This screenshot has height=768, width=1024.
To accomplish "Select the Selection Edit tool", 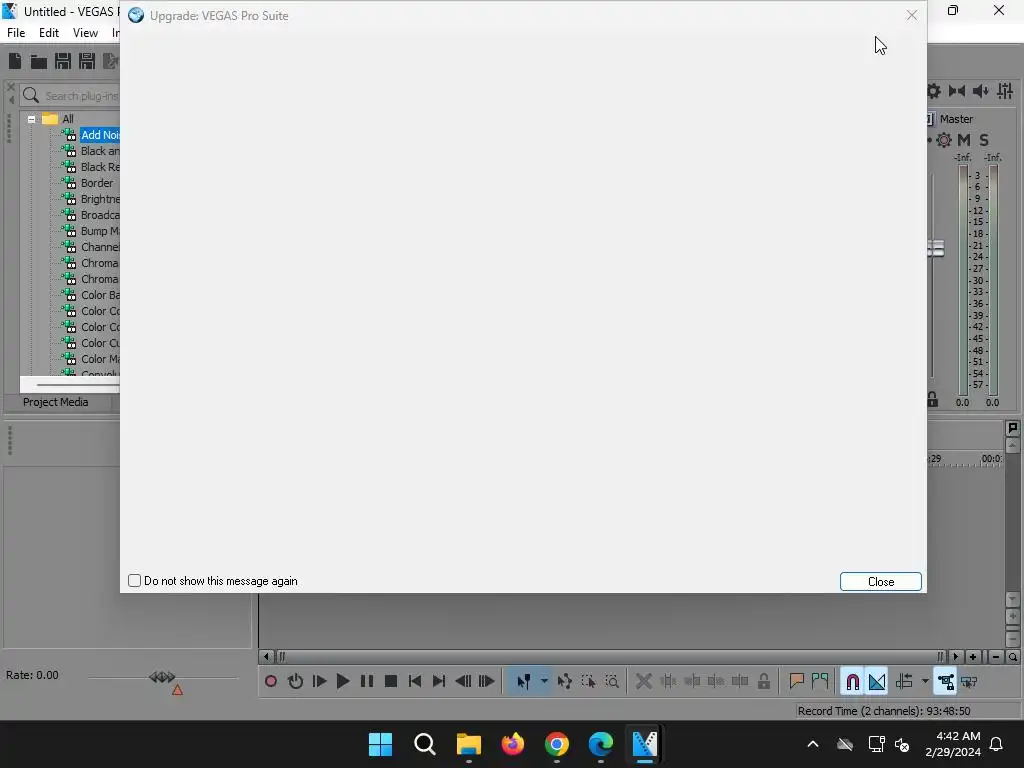I will pos(588,682).
